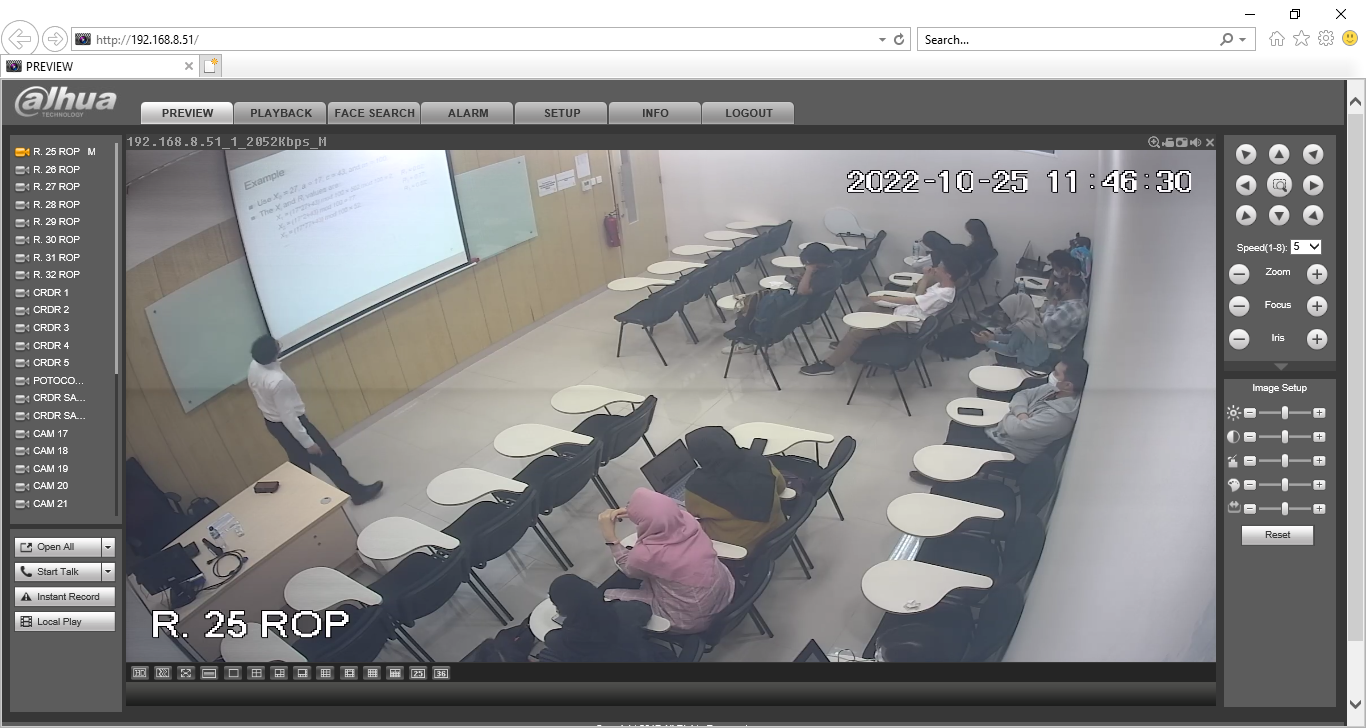The height and width of the screenshot is (728, 1366).
Task: Increase brightness with the plus beside the sun icon
Action: click(1319, 413)
